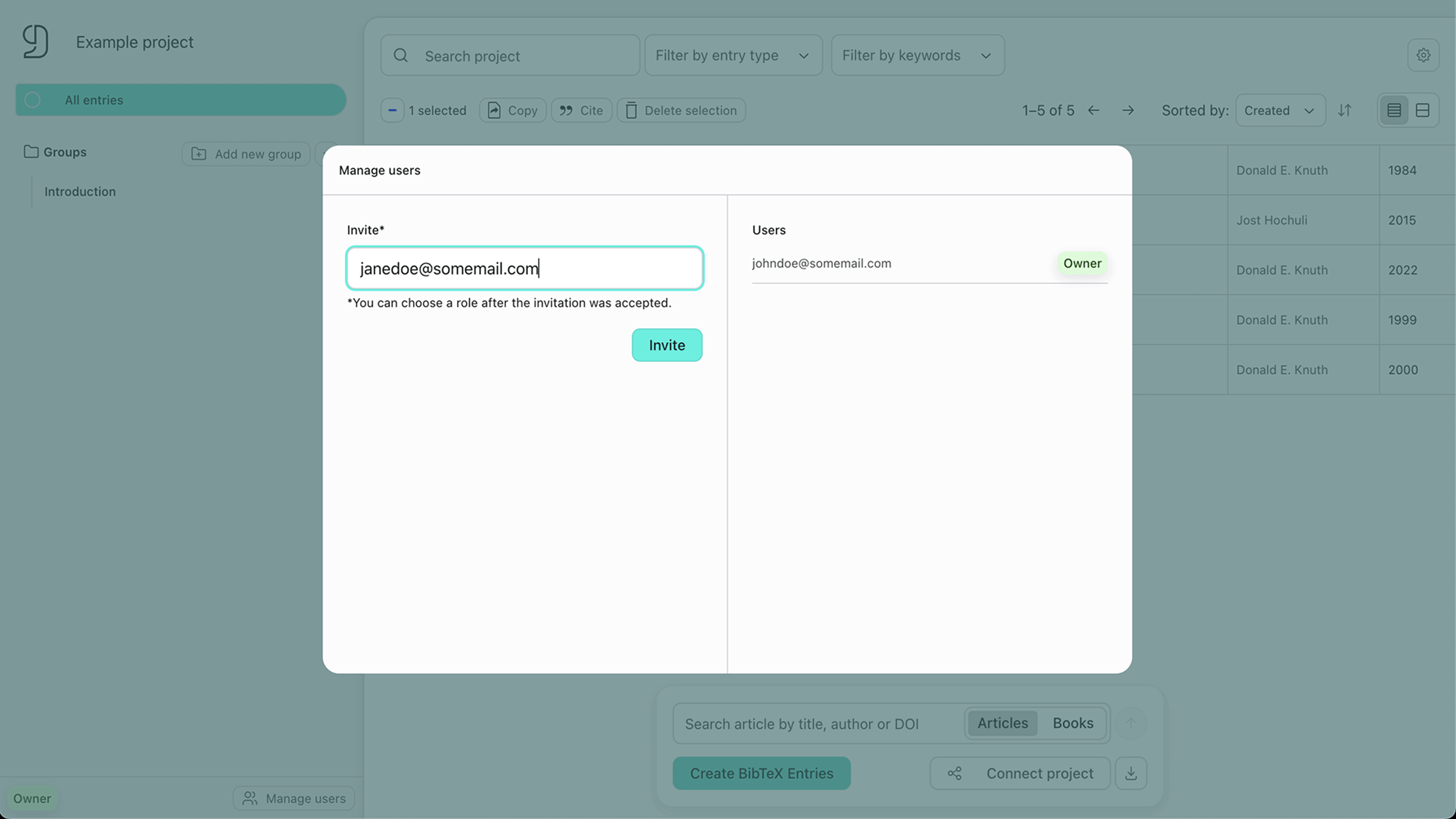The image size is (1456, 819).
Task: Click Create BibTeX Entries button
Action: (761, 773)
